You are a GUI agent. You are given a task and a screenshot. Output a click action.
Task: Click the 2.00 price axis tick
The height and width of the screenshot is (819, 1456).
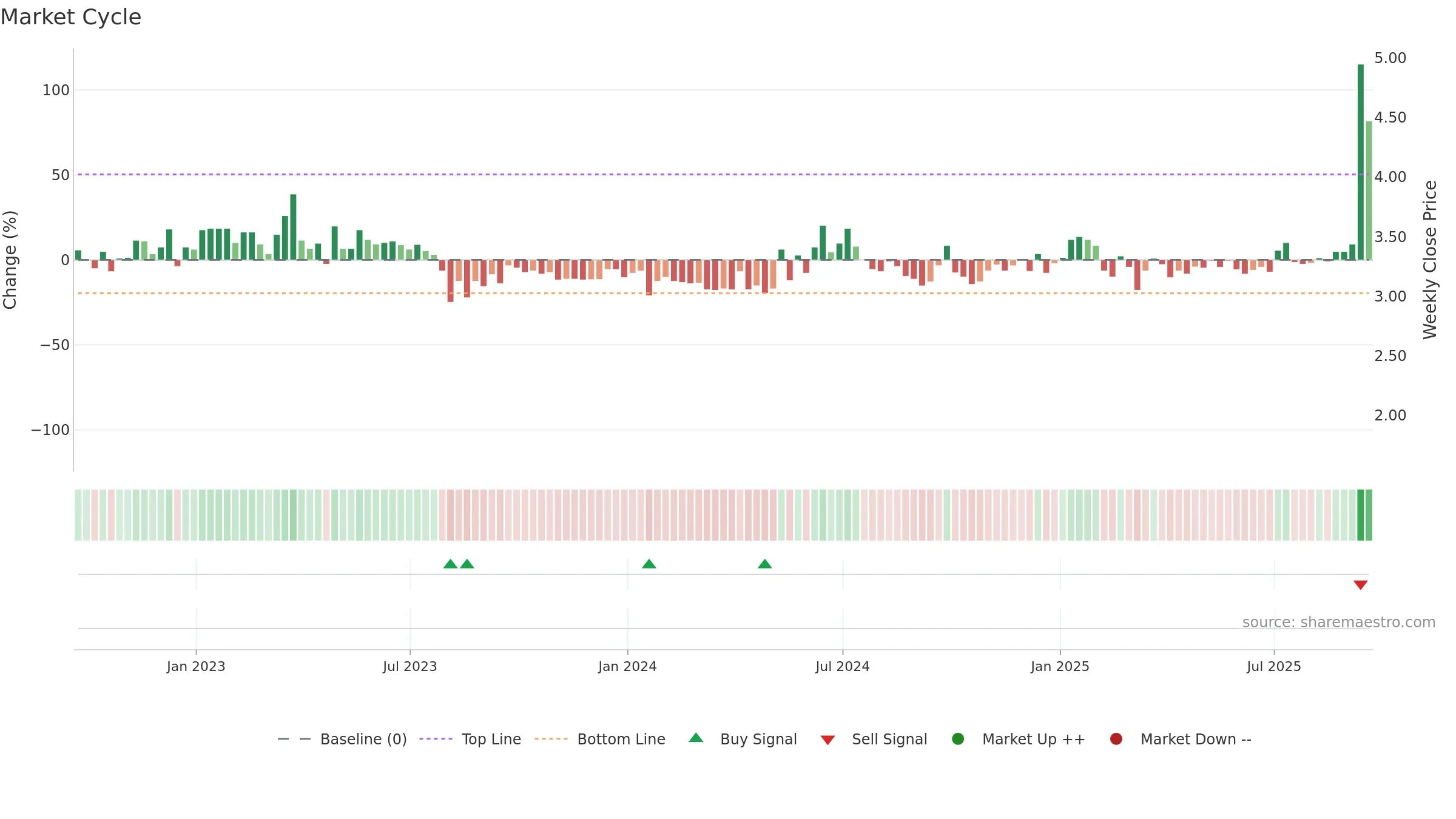[x=1390, y=416]
